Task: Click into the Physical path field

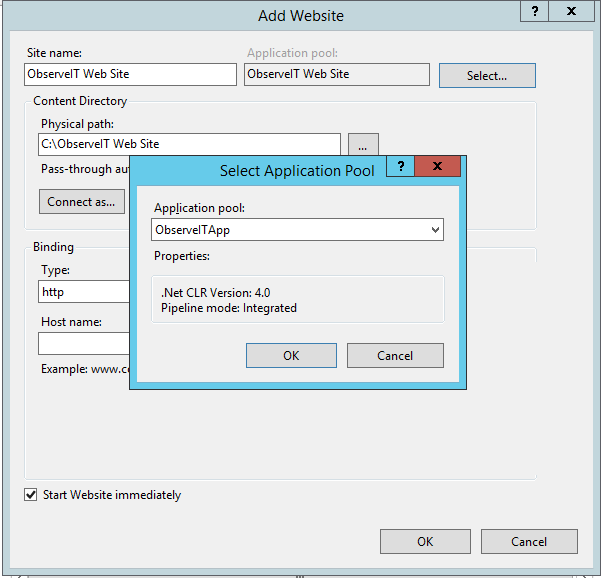Action: click(x=190, y=144)
